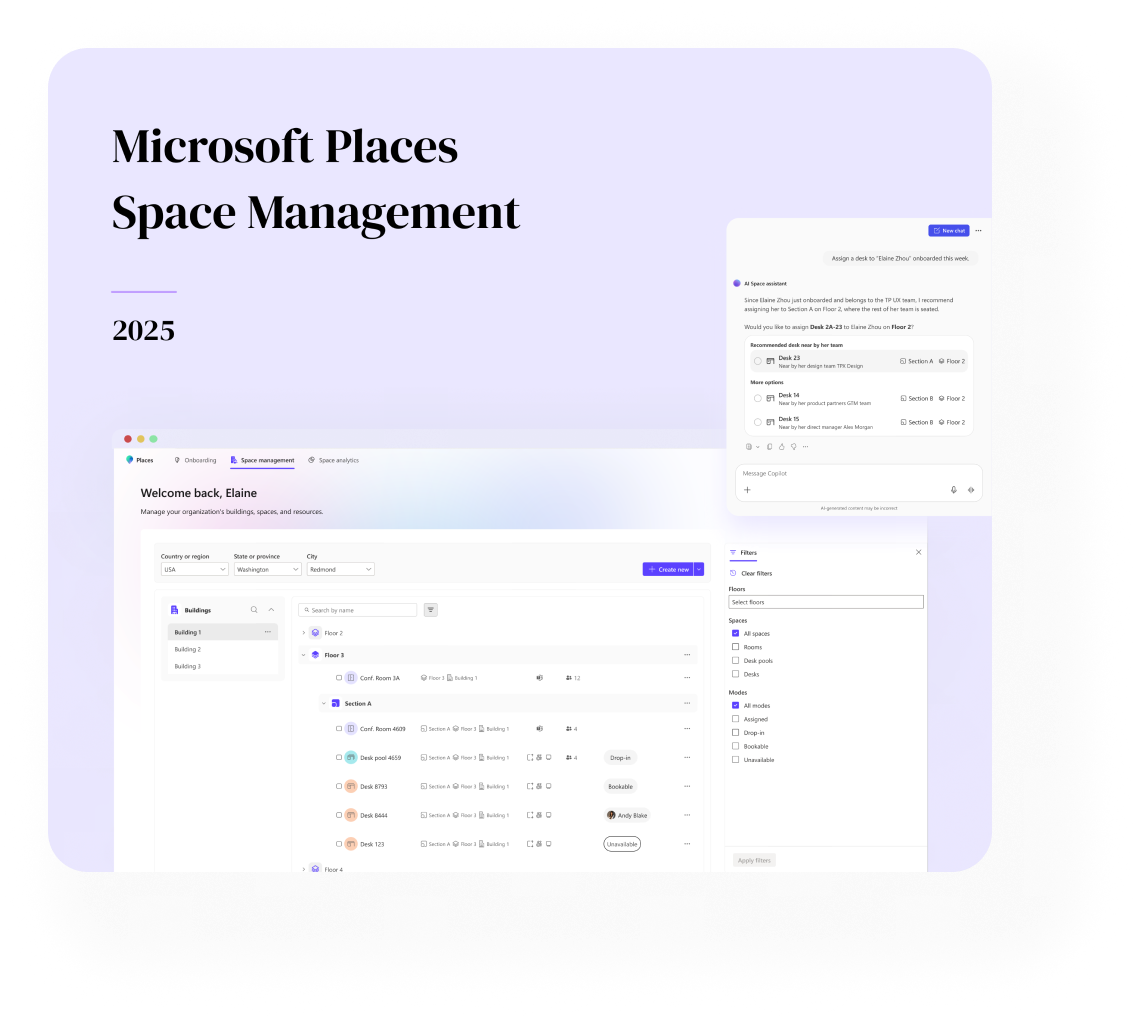Collapse the Floor 3 row
1136x1016 pixels.
click(x=304, y=655)
